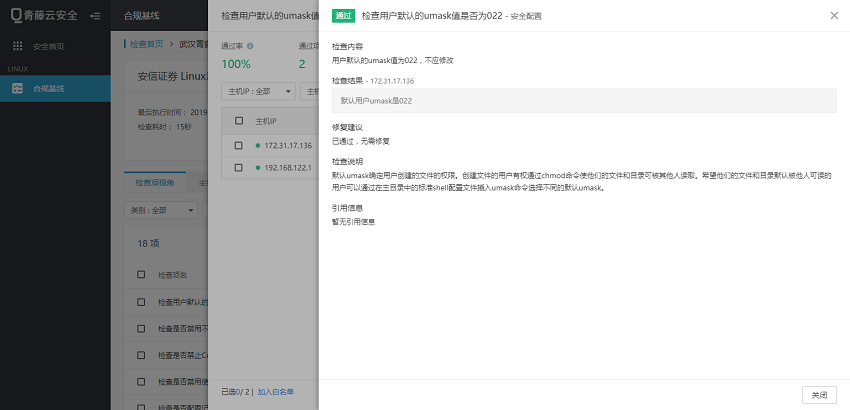Viewport: 850px width, 410px height.
Task: Click the 加入白名单 link
Action: tap(275, 392)
